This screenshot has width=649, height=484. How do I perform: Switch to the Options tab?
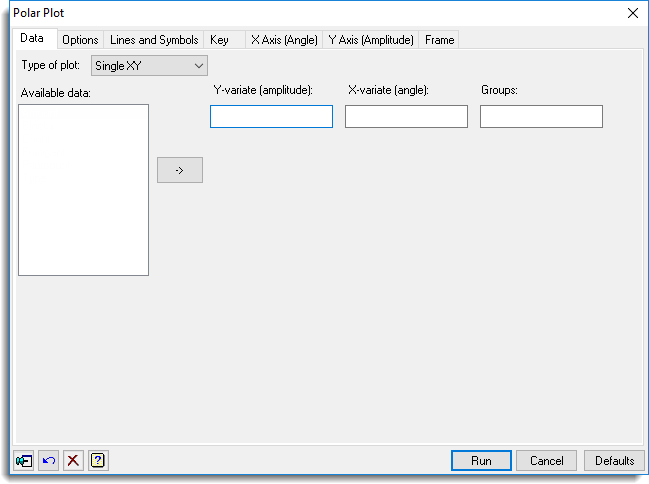point(80,40)
